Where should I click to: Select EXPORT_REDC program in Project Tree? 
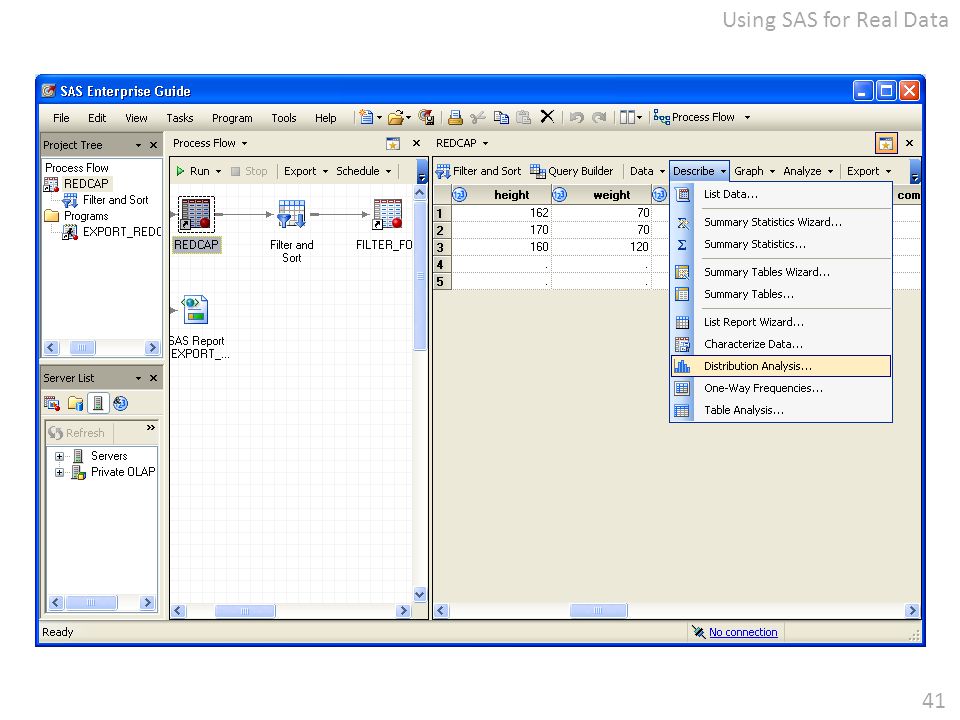click(x=112, y=232)
